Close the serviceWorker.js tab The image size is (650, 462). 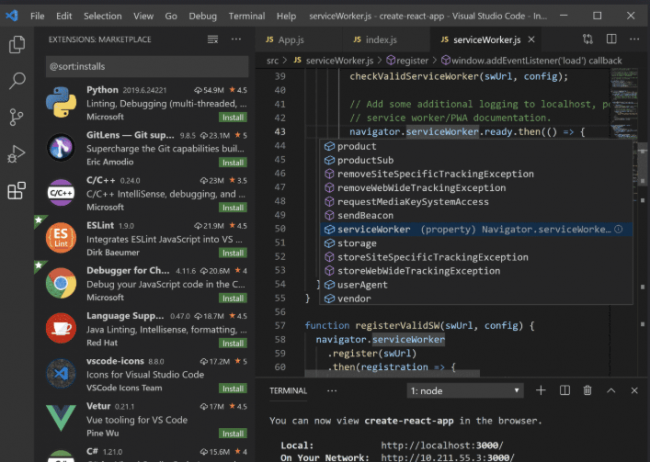531,39
